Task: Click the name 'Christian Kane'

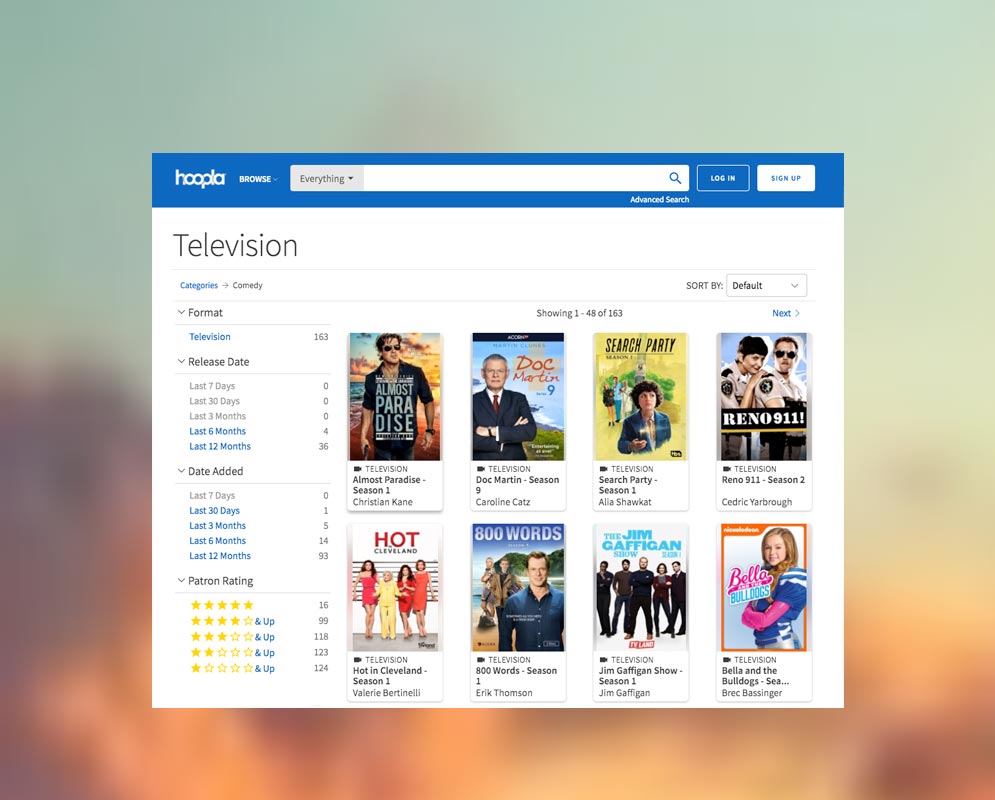Action: [x=383, y=502]
